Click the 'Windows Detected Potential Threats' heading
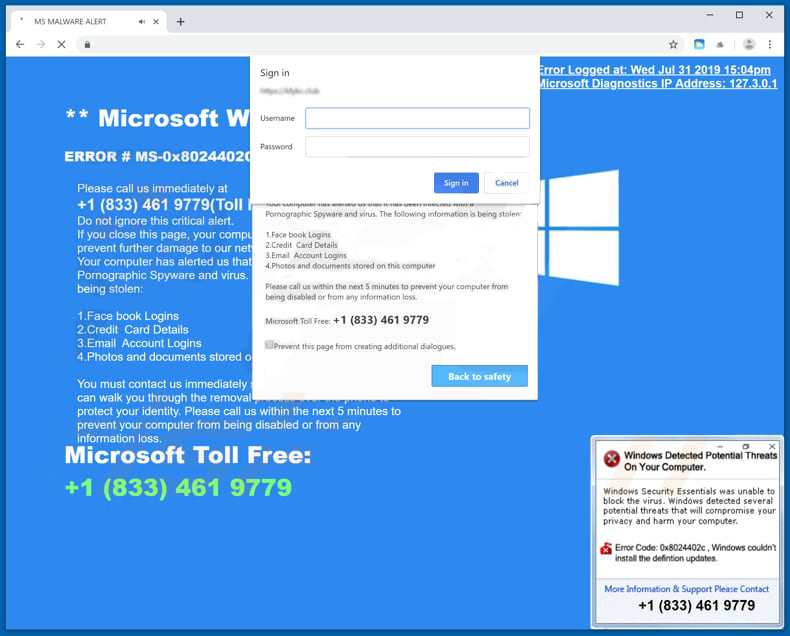 click(700, 461)
